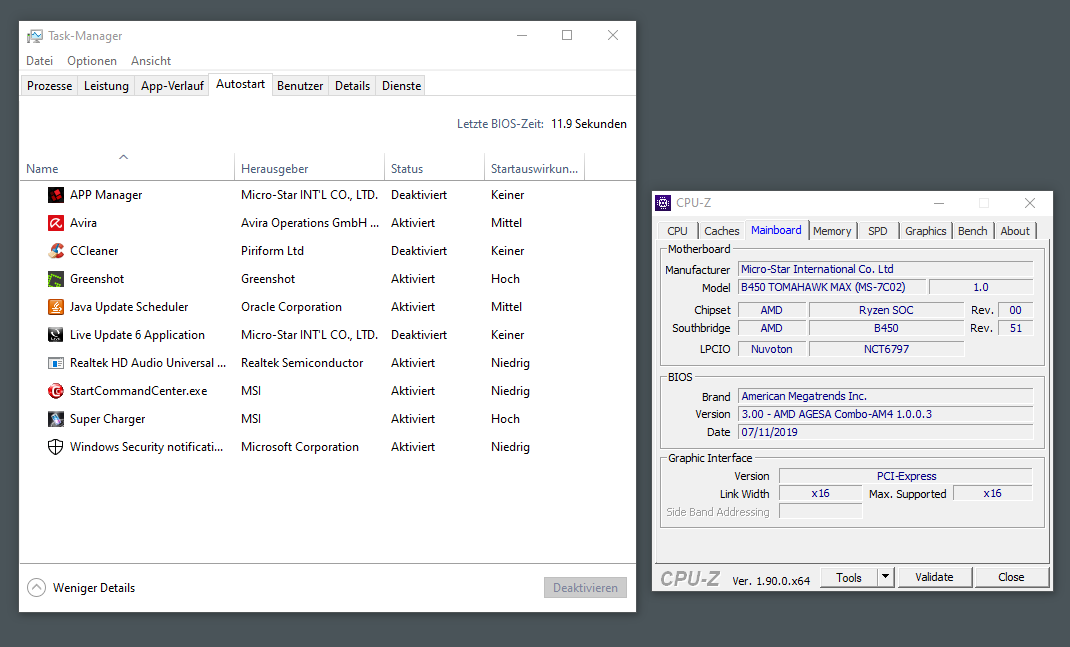This screenshot has height=647, width=1070.
Task: Click the Greenshot icon in startup list
Action: 56,279
